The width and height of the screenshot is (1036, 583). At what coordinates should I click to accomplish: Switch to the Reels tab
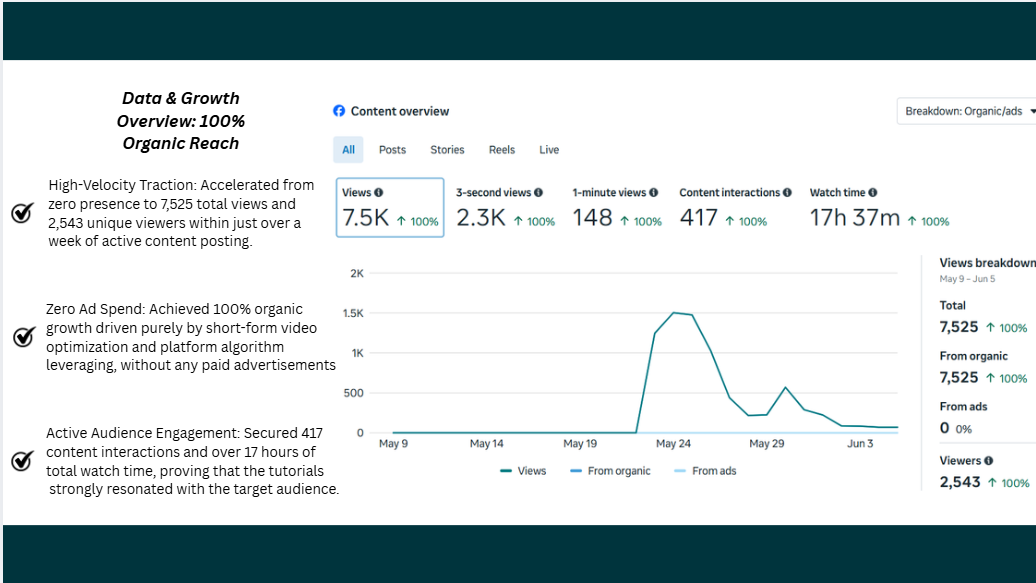[501, 150]
